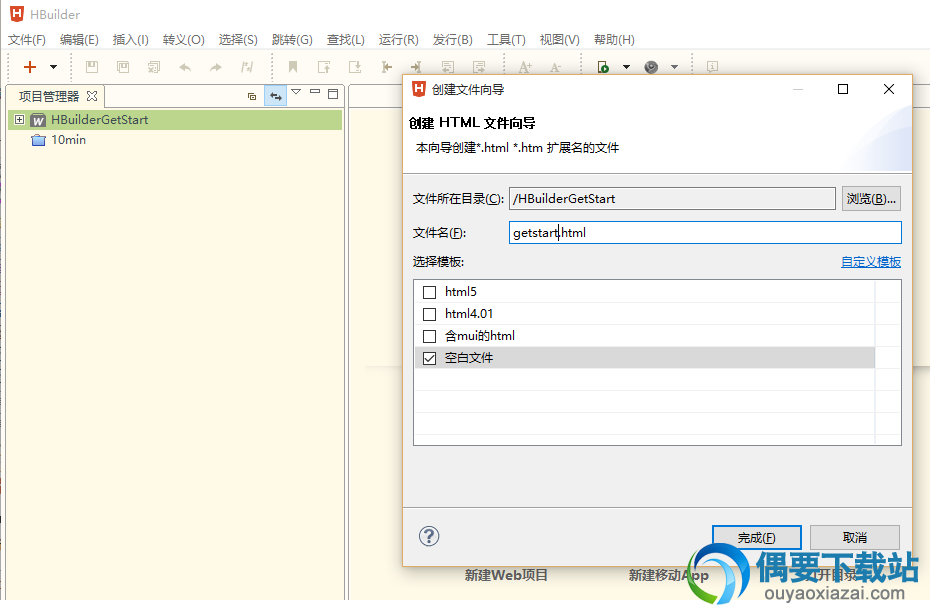Viewport: 930px width, 605px height.
Task: Minimize the project manager panel
Action: tap(315, 91)
